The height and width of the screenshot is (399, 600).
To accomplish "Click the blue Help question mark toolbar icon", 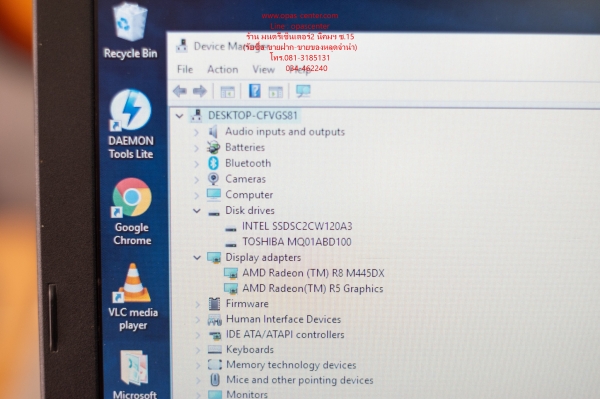I will click(x=254, y=91).
